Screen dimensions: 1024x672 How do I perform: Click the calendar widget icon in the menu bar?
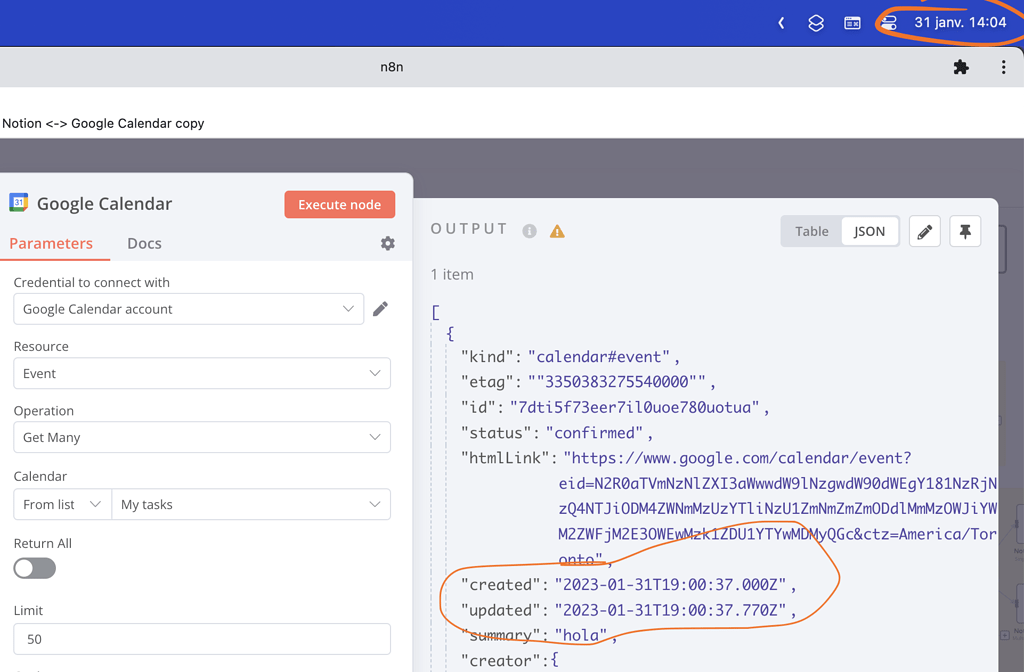852,22
